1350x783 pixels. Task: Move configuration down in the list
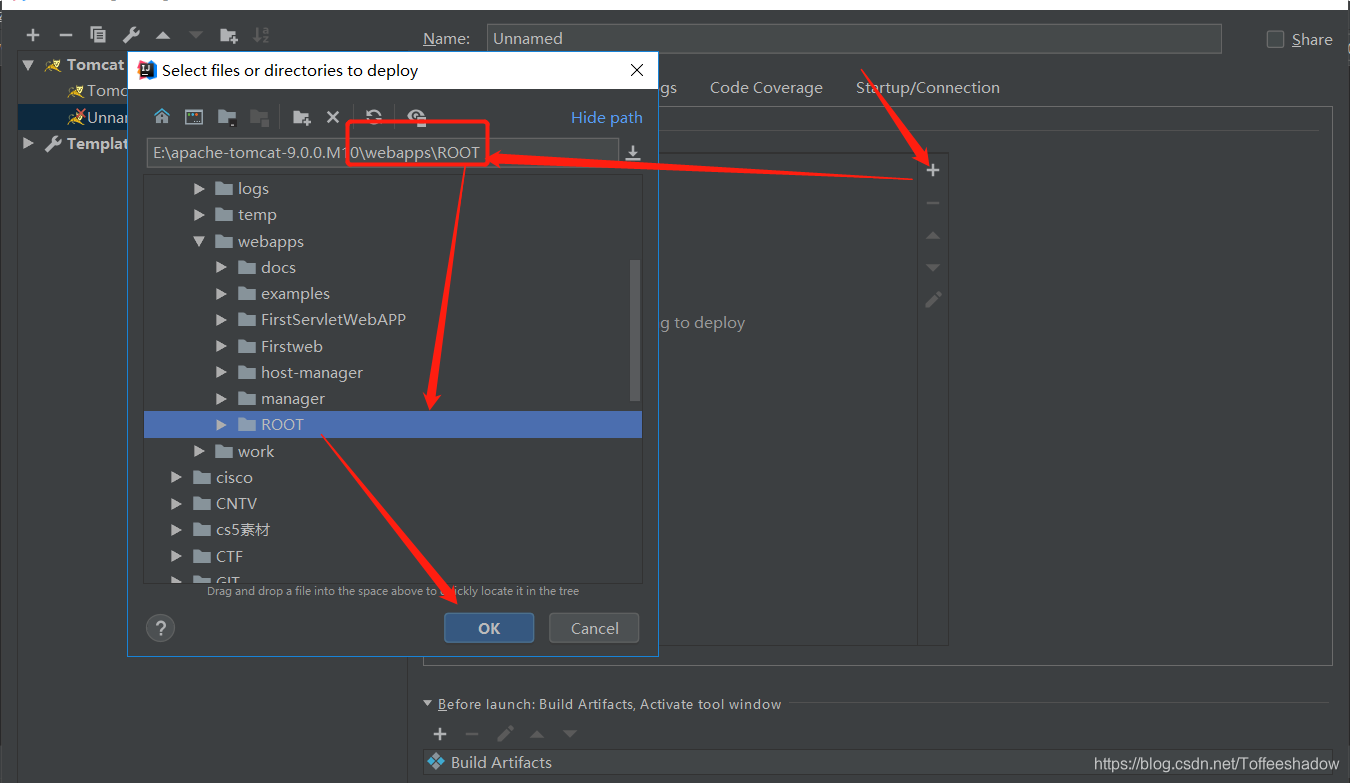[x=196, y=35]
